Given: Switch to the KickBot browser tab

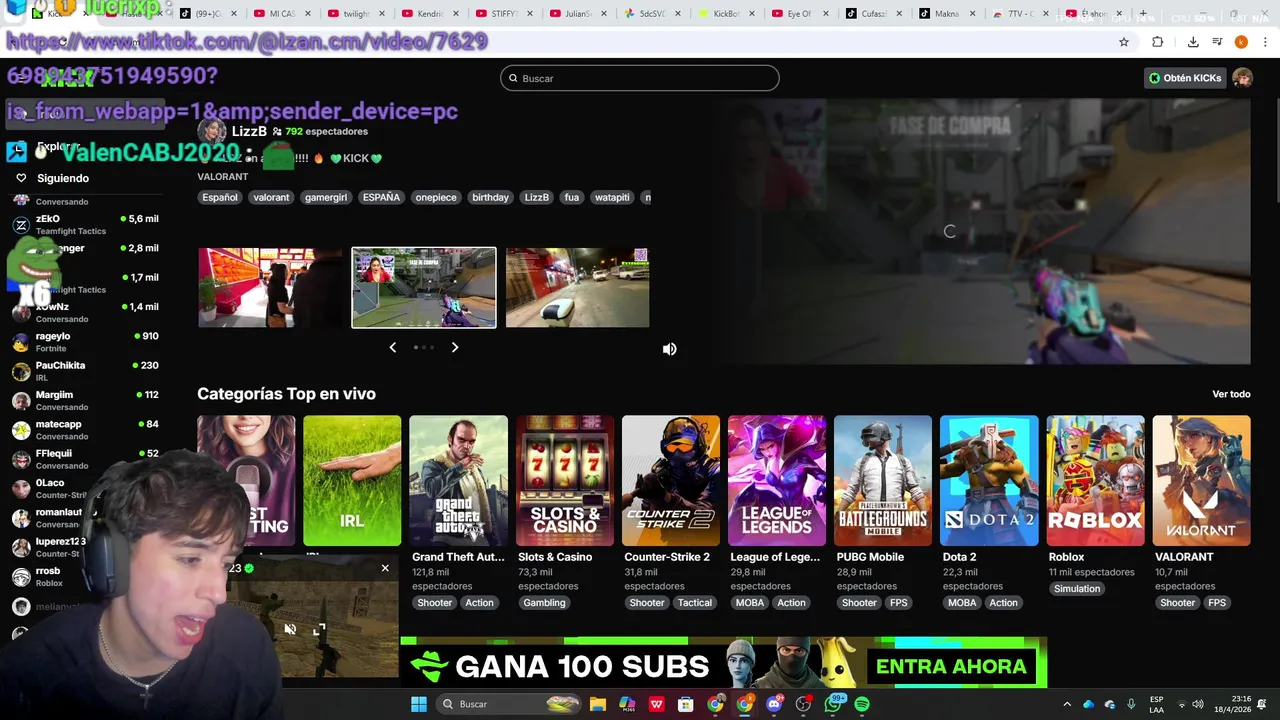Looking at the screenshot, I should pyautogui.click(x=727, y=14).
